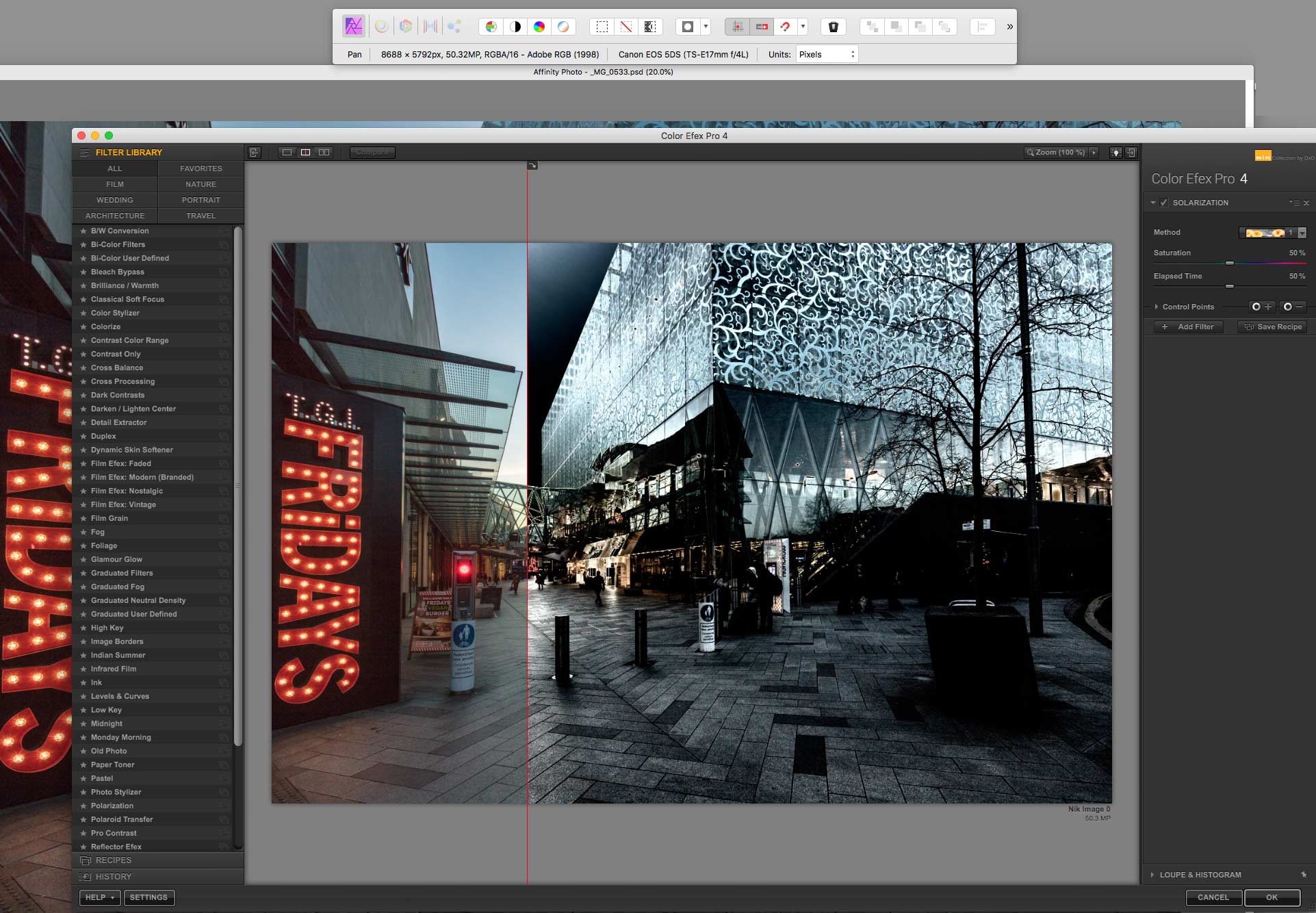Open the NATURE filter category
Screen dimensions: 1316x913
pos(201,184)
